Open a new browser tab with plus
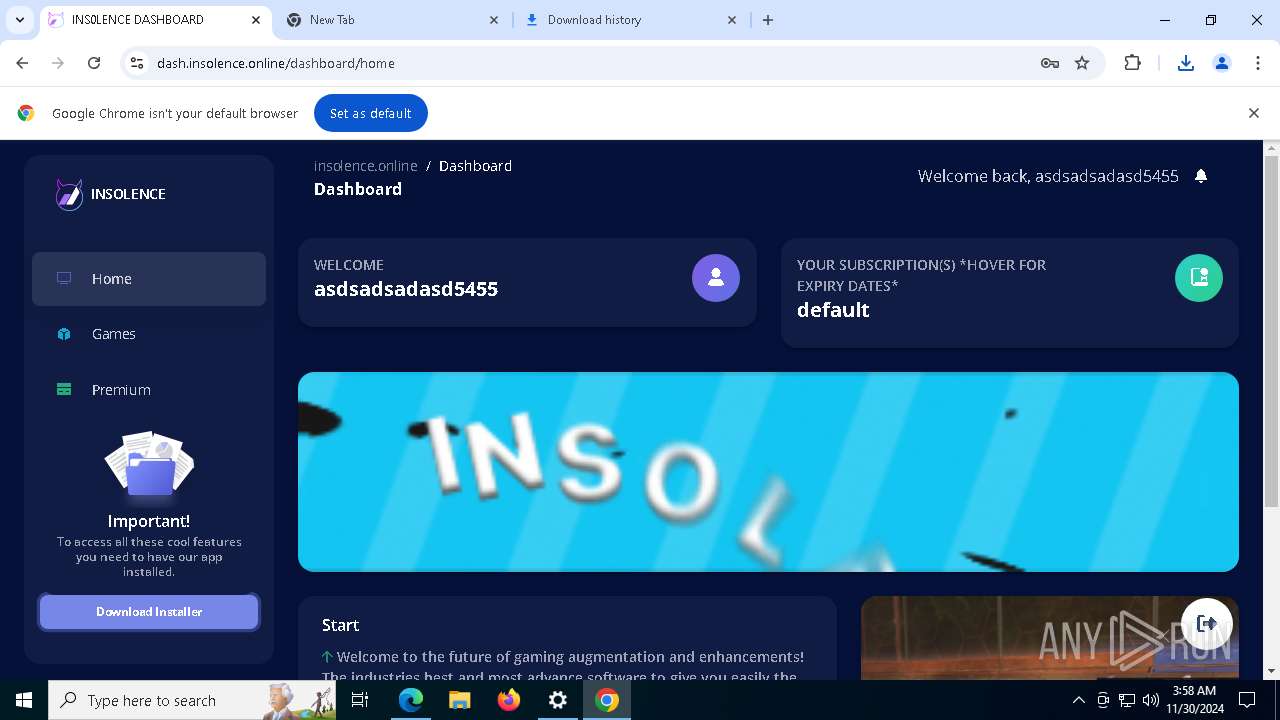Image resolution: width=1280 pixels, height=720 pixels. point(768,20)
